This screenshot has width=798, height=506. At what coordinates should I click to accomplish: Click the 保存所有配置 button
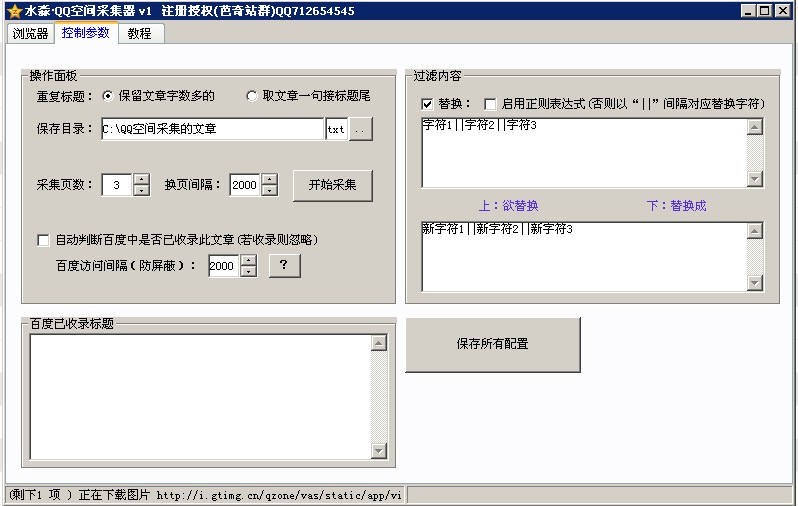point(493,345)
